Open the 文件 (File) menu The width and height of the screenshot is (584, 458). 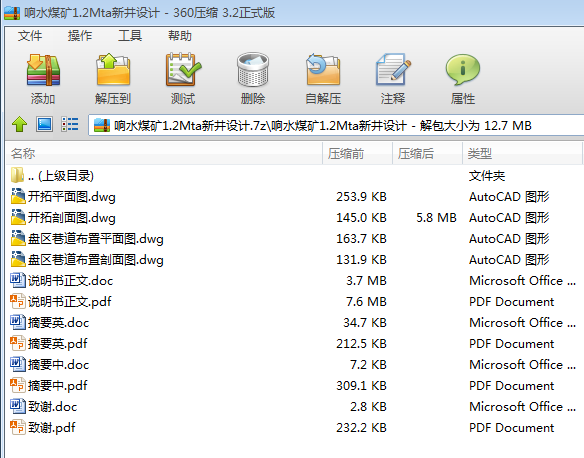pos(30,36)
